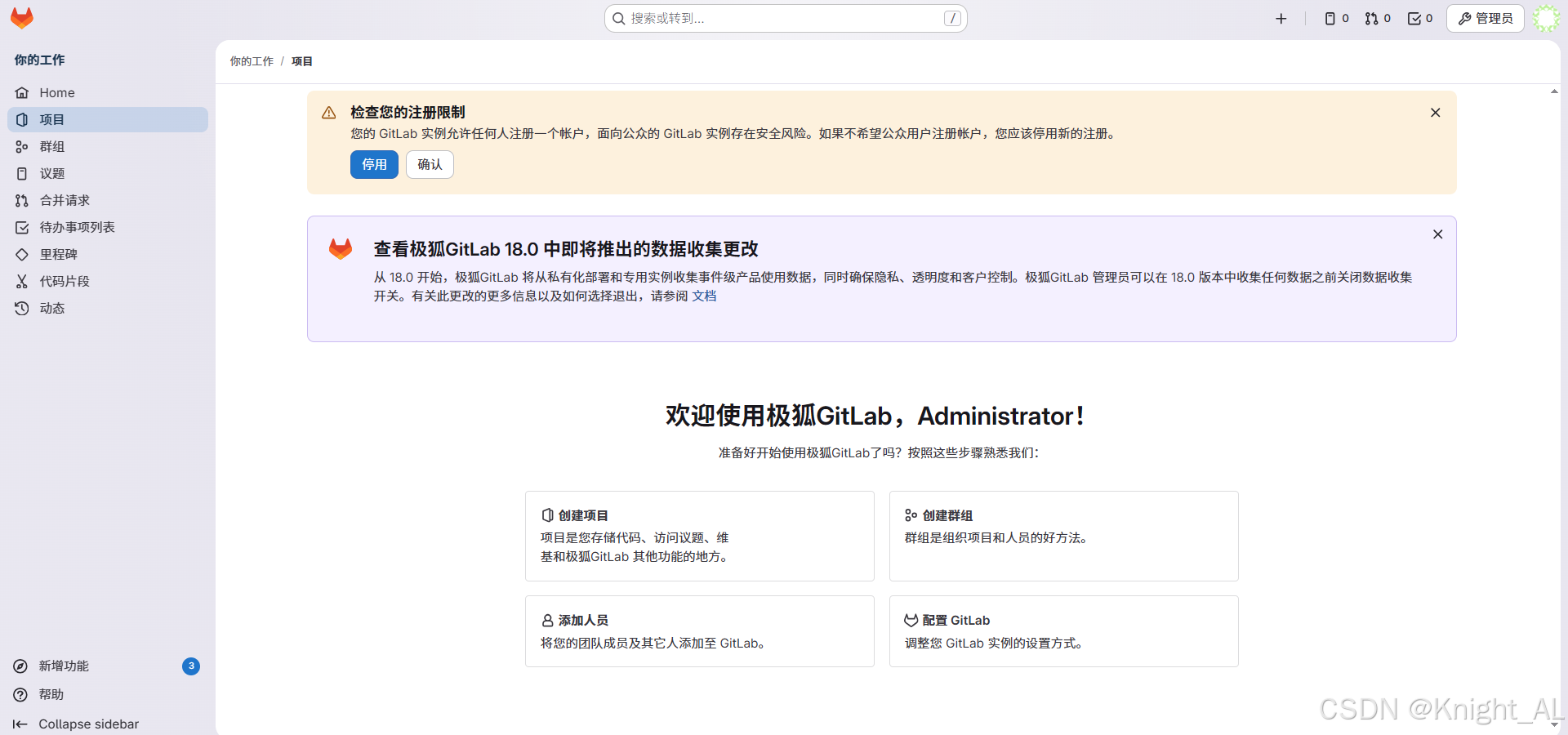Click the scrollbar up arrow
Viewport: 1568px width, 735px height.
[x=1554, y=91]
